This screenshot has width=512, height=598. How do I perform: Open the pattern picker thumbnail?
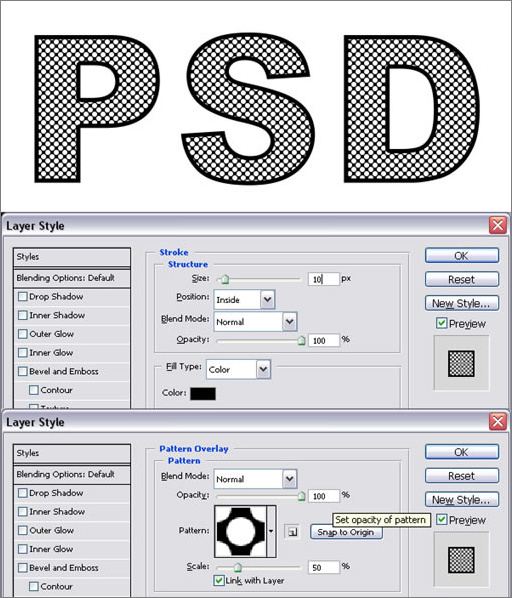(x=241, y=531)
